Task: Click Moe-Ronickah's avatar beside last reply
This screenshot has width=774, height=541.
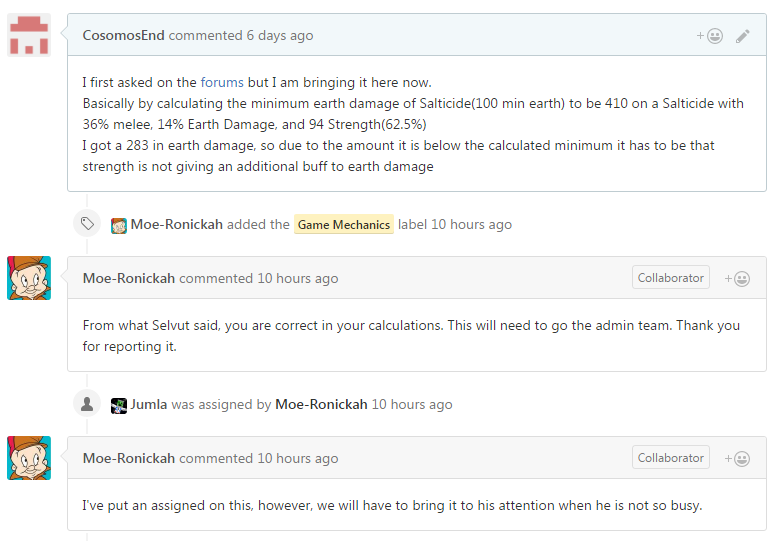Action: tap(29, 458)
